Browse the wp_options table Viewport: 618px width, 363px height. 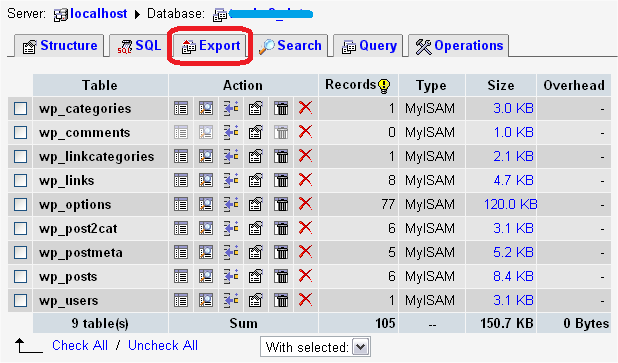pos(181,204)
